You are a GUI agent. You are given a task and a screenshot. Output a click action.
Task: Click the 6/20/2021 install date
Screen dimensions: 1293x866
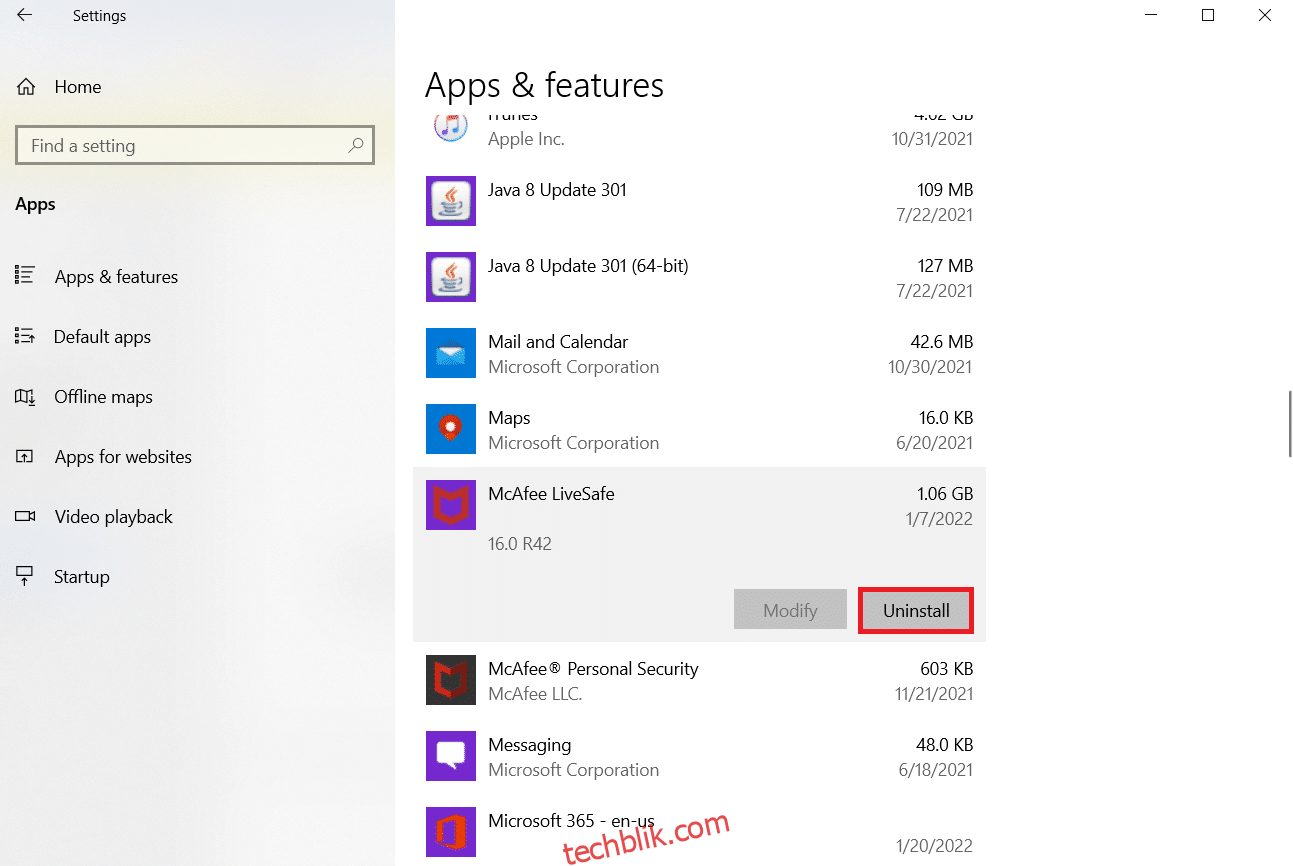click(x=934, y=443)
